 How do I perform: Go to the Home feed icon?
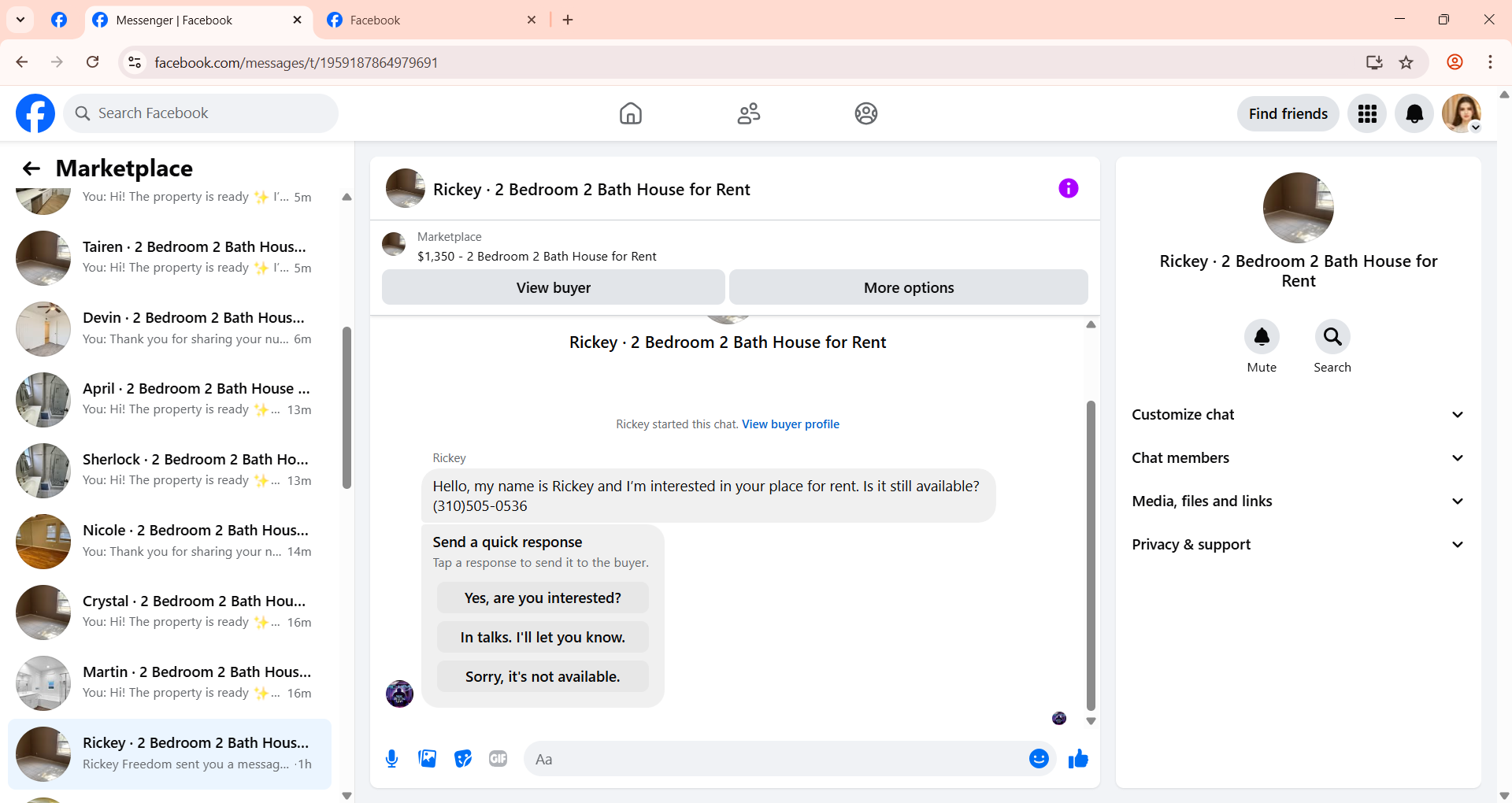(x=631, y=113)
